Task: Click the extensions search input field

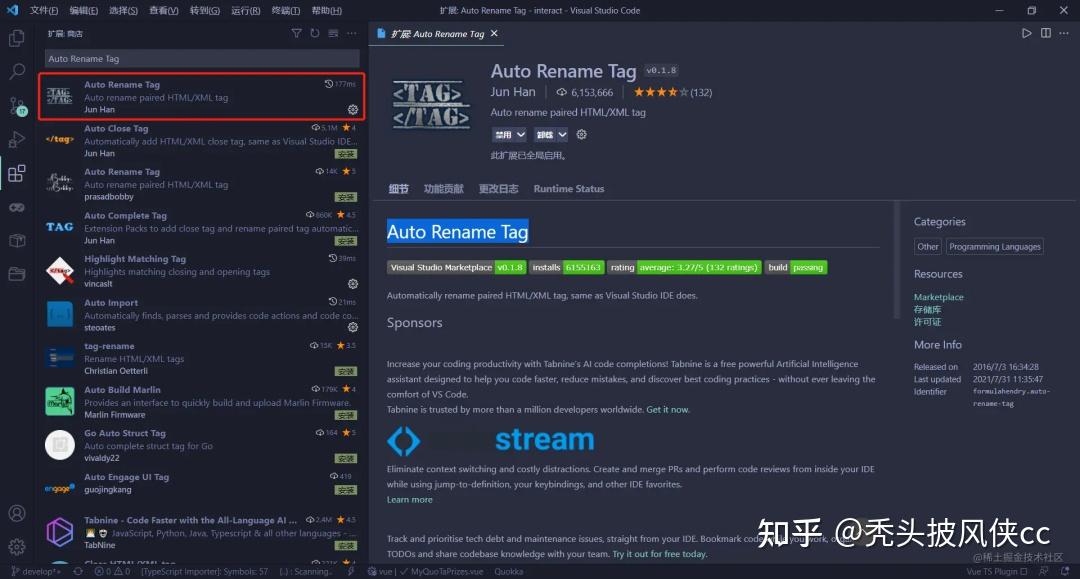Action: click(202, 59)
